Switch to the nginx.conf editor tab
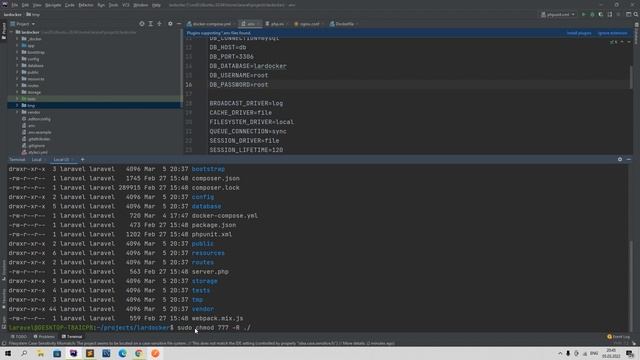 pos(308,24)
